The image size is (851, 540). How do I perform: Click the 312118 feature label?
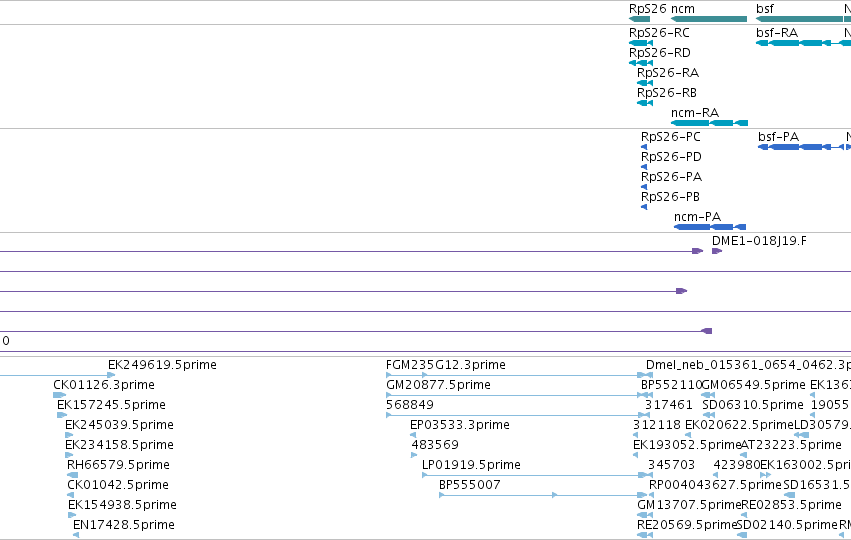(x=657, y=425)
